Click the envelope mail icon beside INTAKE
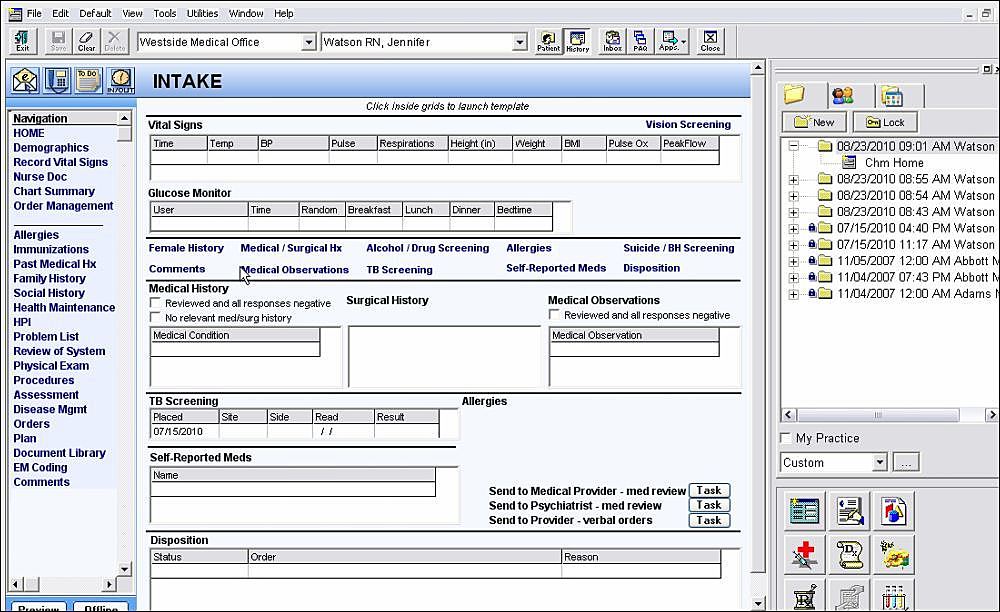Image resolution: width=1000 pixels, height=612 pixels. tap(25, 80)
